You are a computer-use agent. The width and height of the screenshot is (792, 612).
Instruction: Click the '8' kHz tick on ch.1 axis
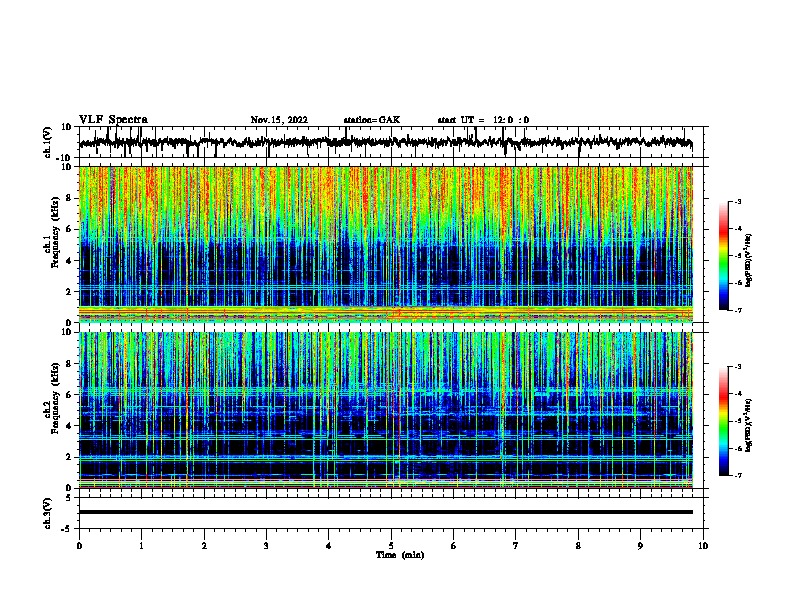(x=70, y=198)
